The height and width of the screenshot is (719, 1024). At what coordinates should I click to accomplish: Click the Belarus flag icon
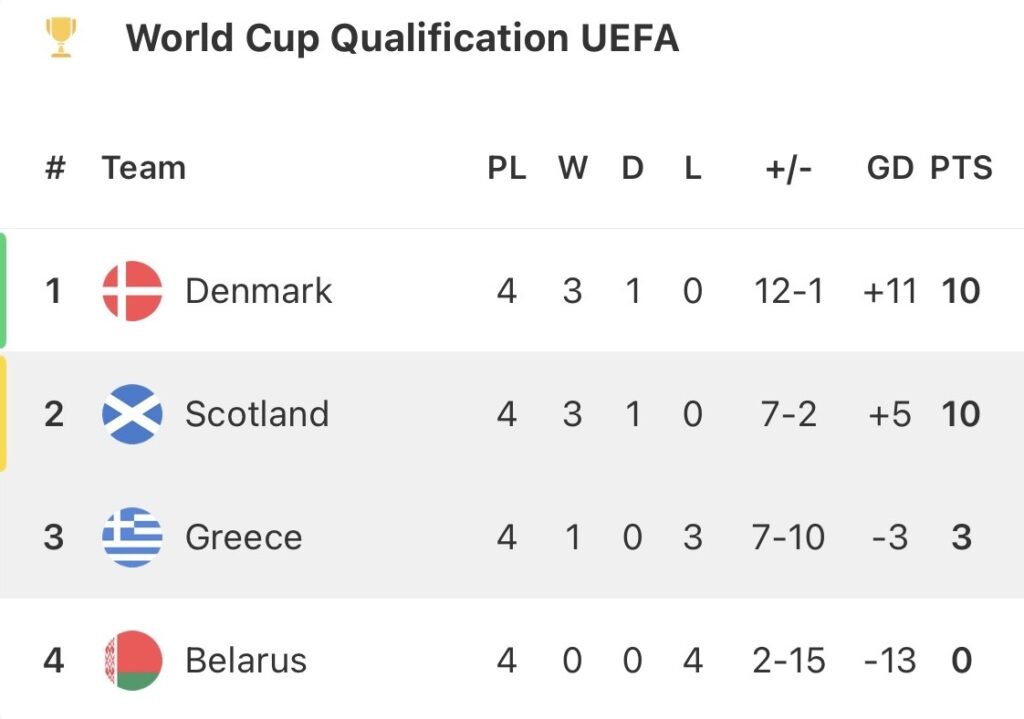[132, 660]
